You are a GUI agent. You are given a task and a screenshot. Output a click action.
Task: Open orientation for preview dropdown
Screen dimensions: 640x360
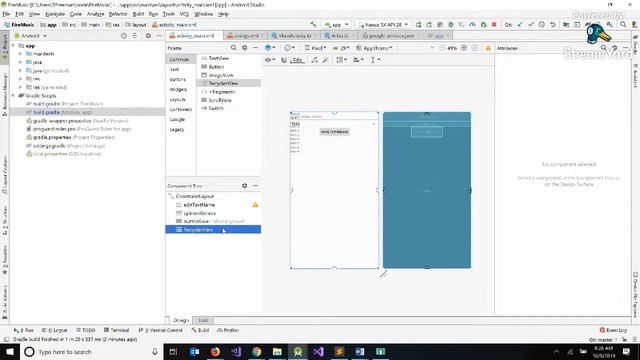[x=289, y=48]
